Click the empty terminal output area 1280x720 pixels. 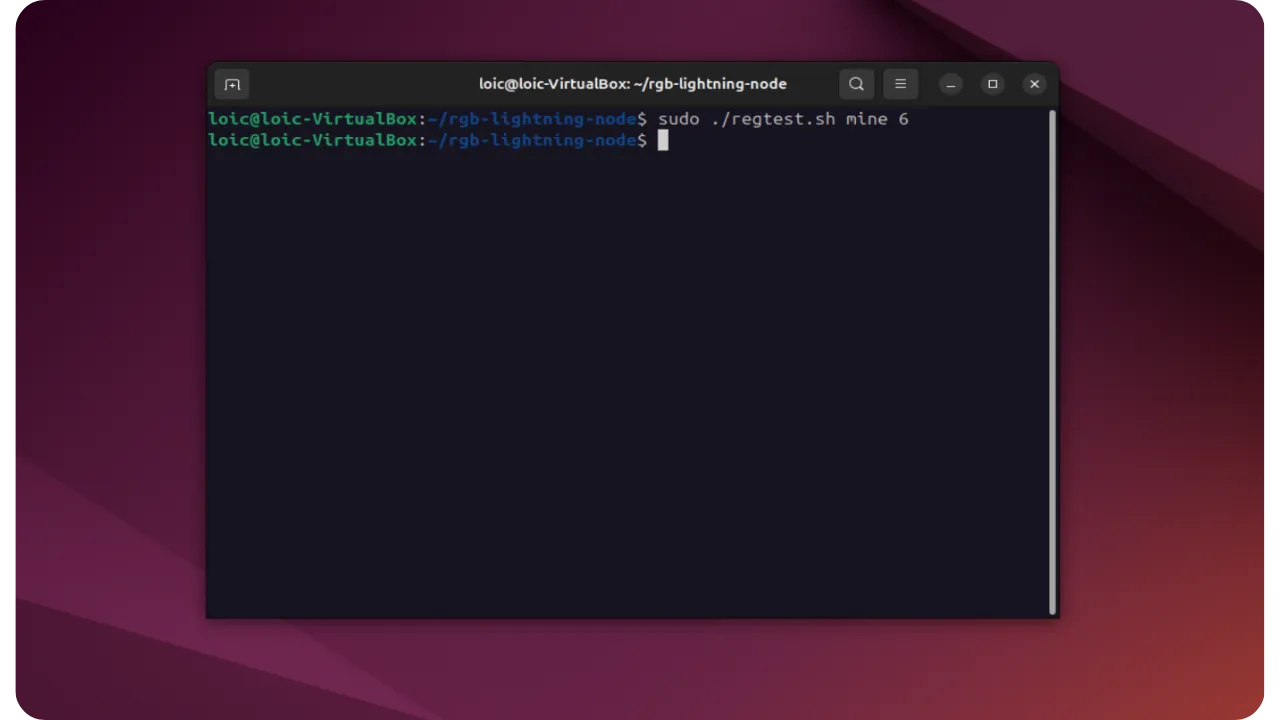(630, 400)
